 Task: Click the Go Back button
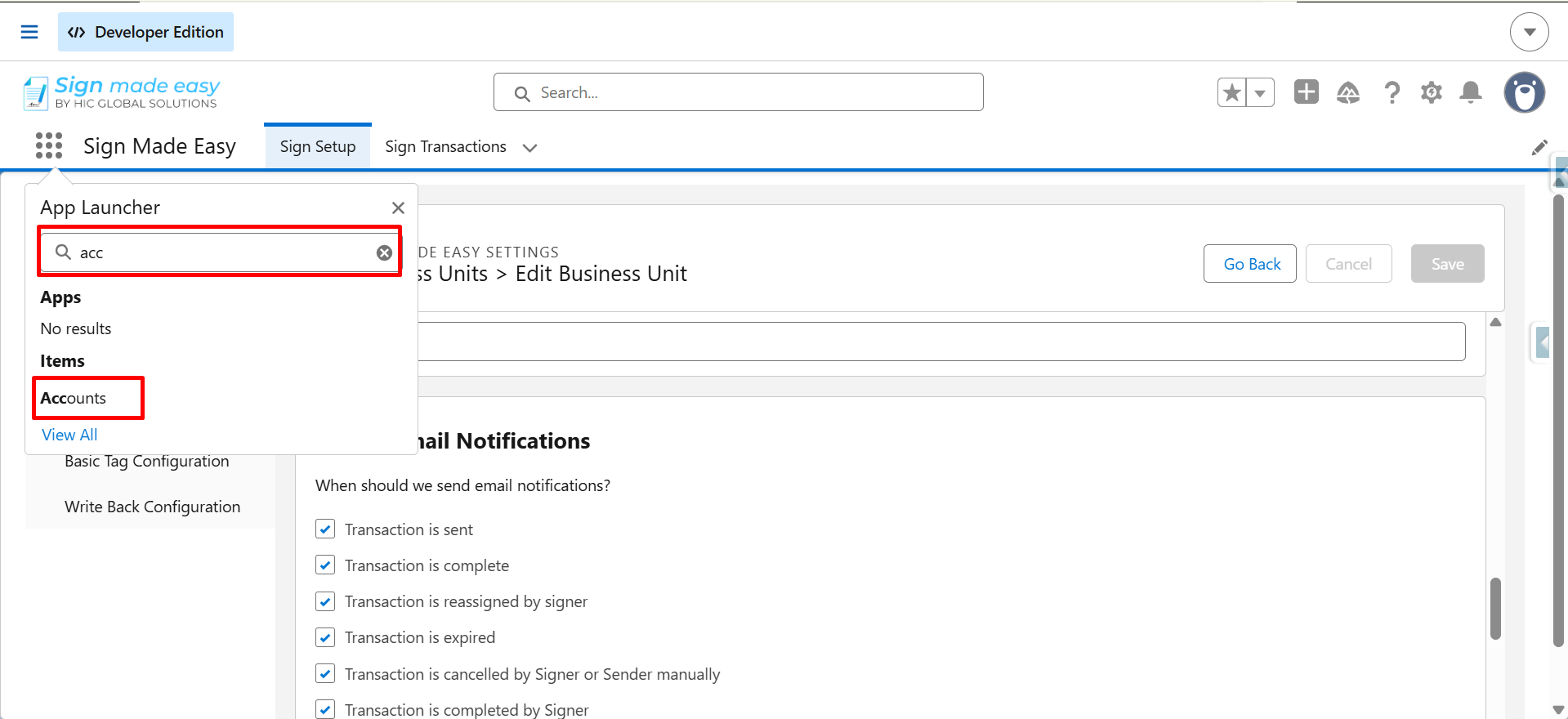tap(1249, 264)
